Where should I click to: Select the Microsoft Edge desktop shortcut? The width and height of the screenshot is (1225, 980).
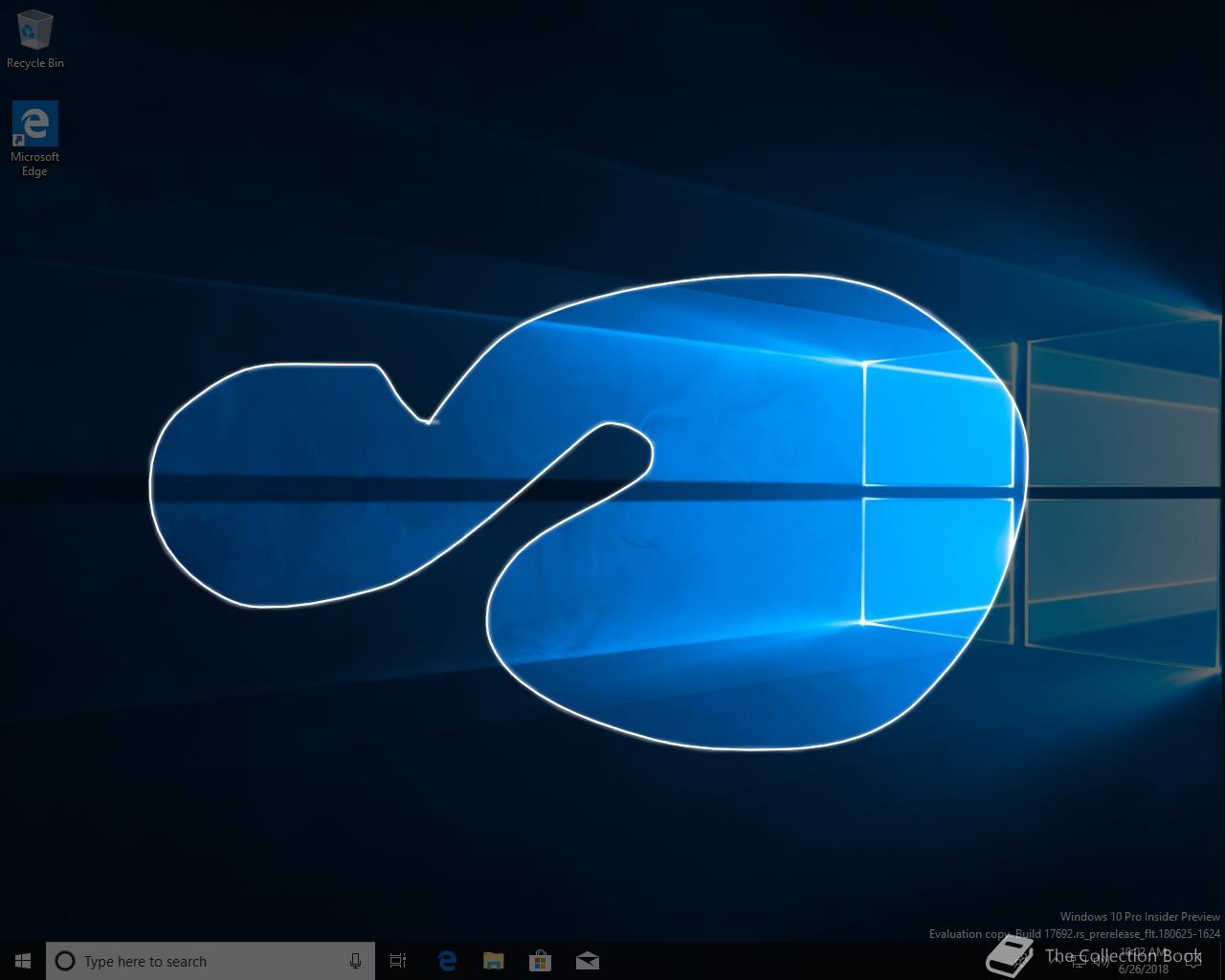[x=35, y=139]
